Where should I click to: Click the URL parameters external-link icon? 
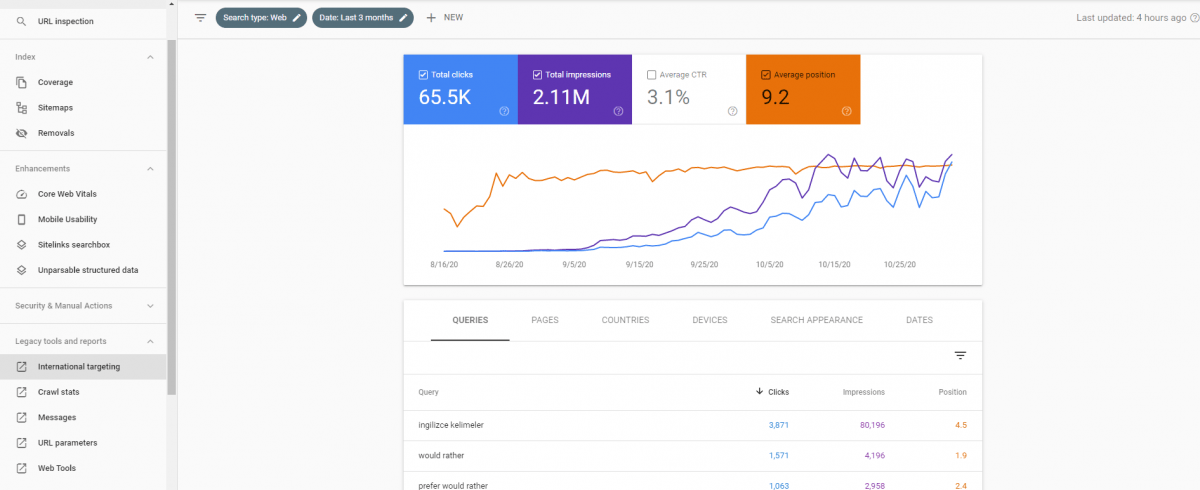click(x=21, y=442)
